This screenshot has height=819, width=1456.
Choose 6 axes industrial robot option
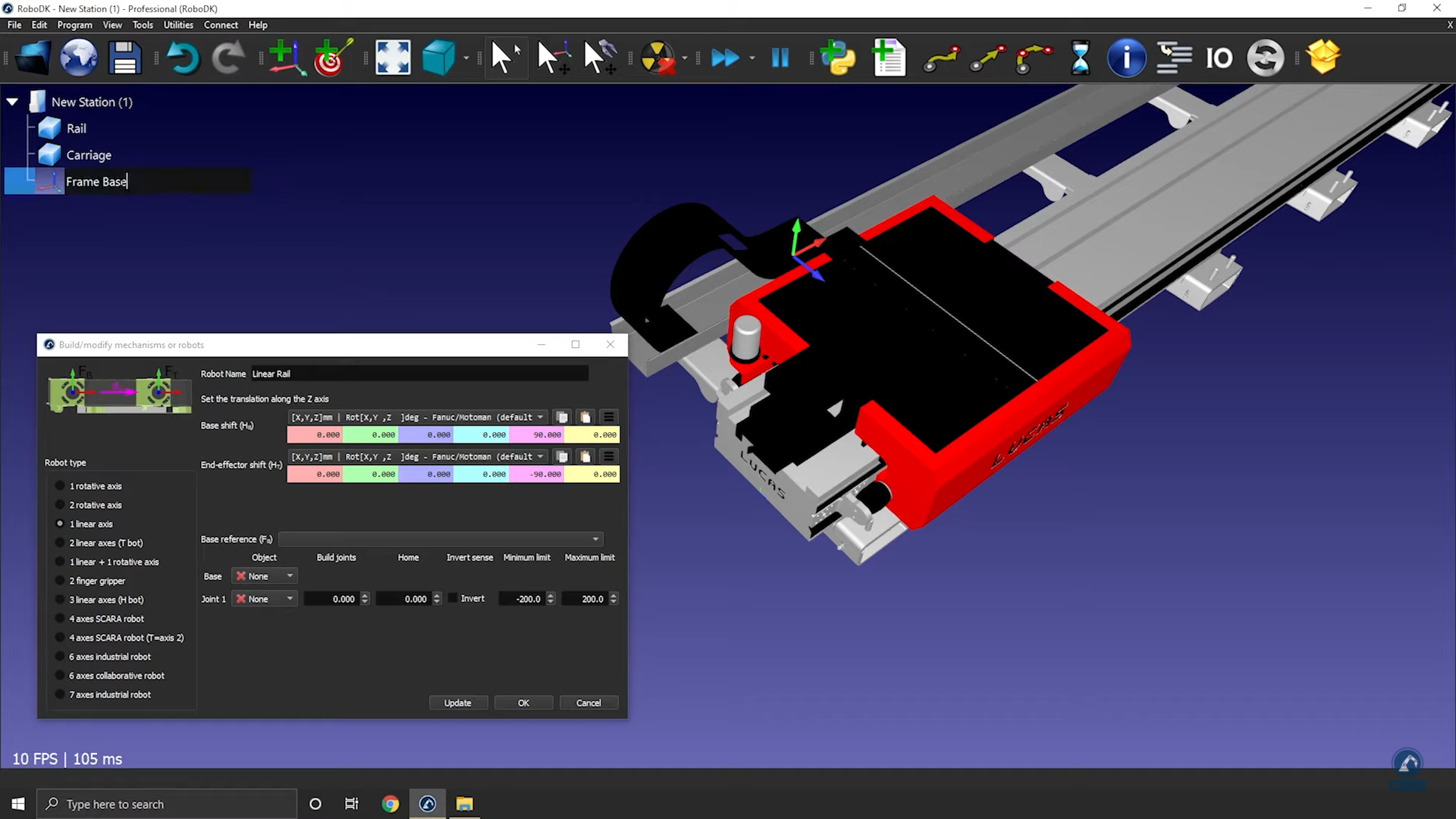(x=60, y=657)
